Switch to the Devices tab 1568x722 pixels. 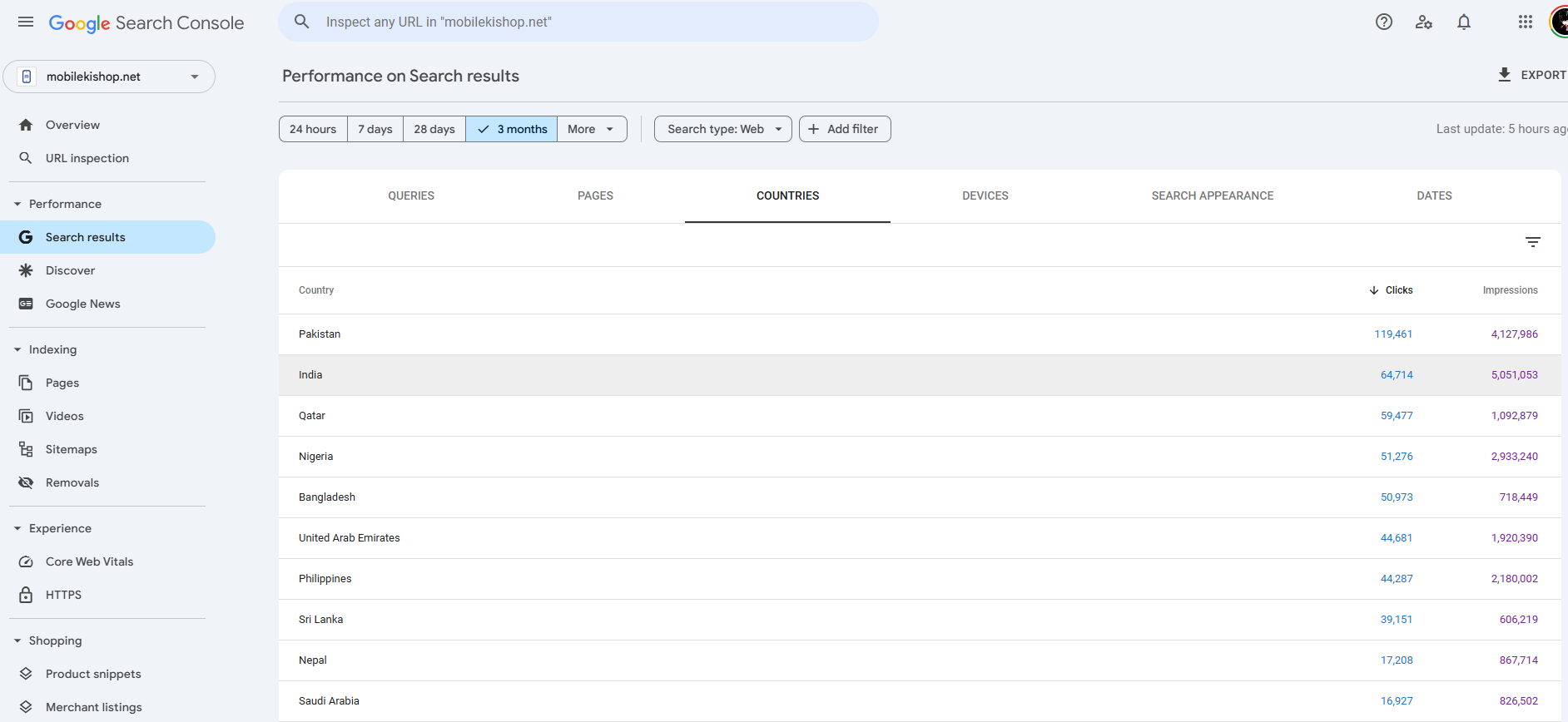tap(985, 196)
